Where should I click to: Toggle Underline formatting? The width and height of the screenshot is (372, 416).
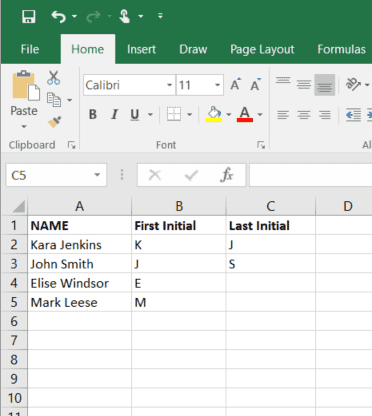(135, 115)
